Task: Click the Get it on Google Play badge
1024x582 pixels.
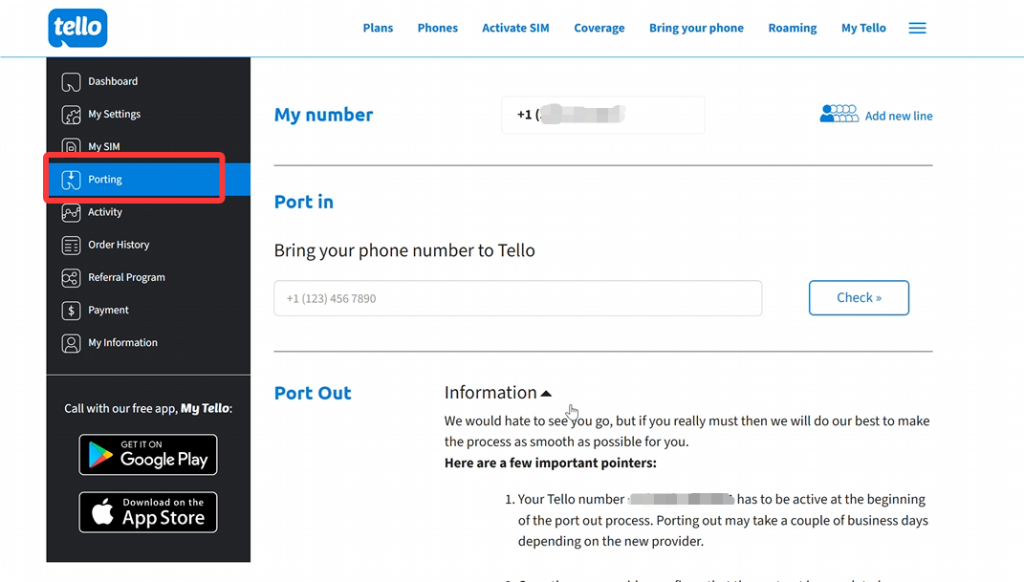Action: click(x=148, y=455)
